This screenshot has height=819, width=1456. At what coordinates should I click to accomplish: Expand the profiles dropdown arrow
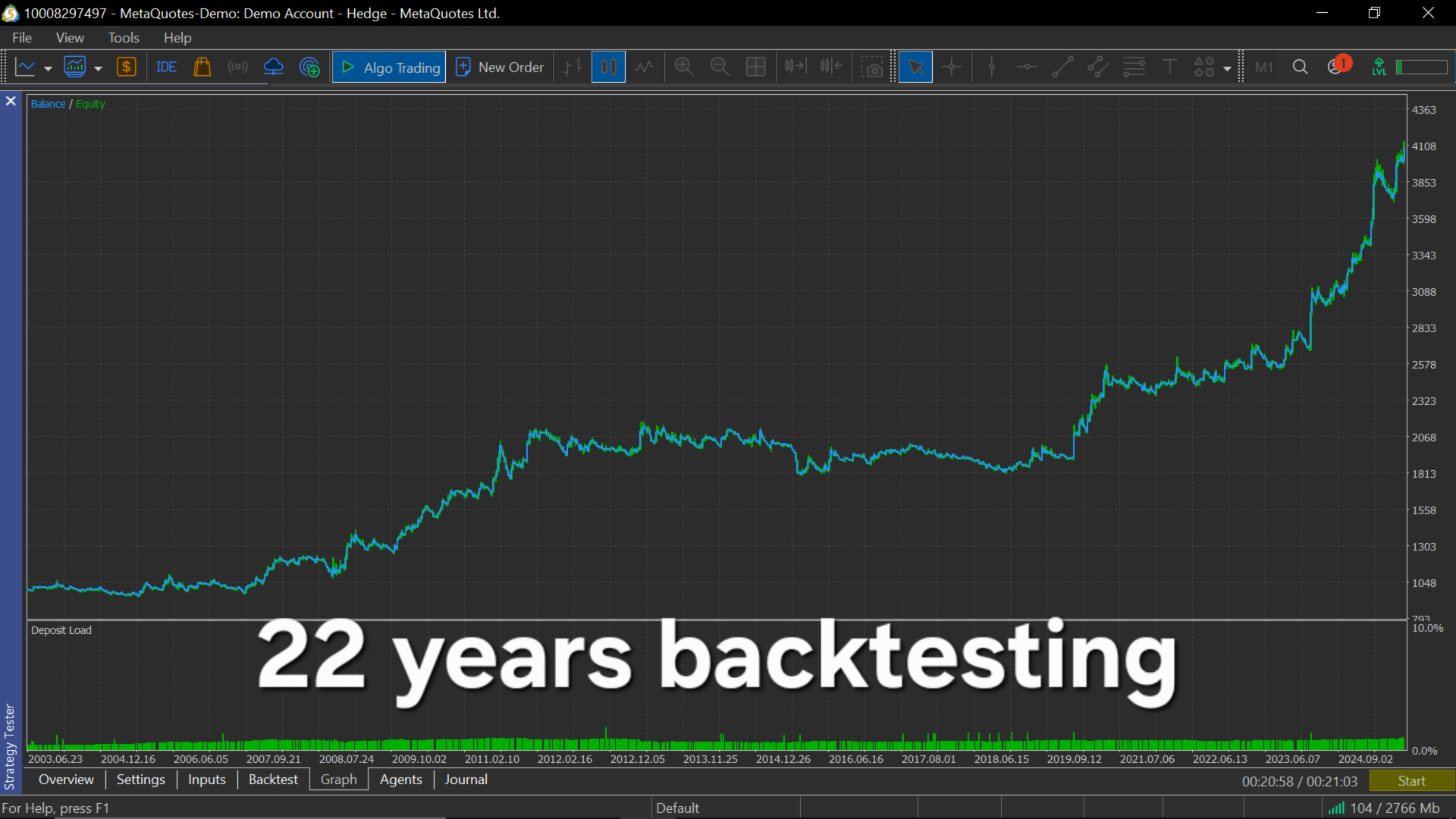(x=98, y=68)
